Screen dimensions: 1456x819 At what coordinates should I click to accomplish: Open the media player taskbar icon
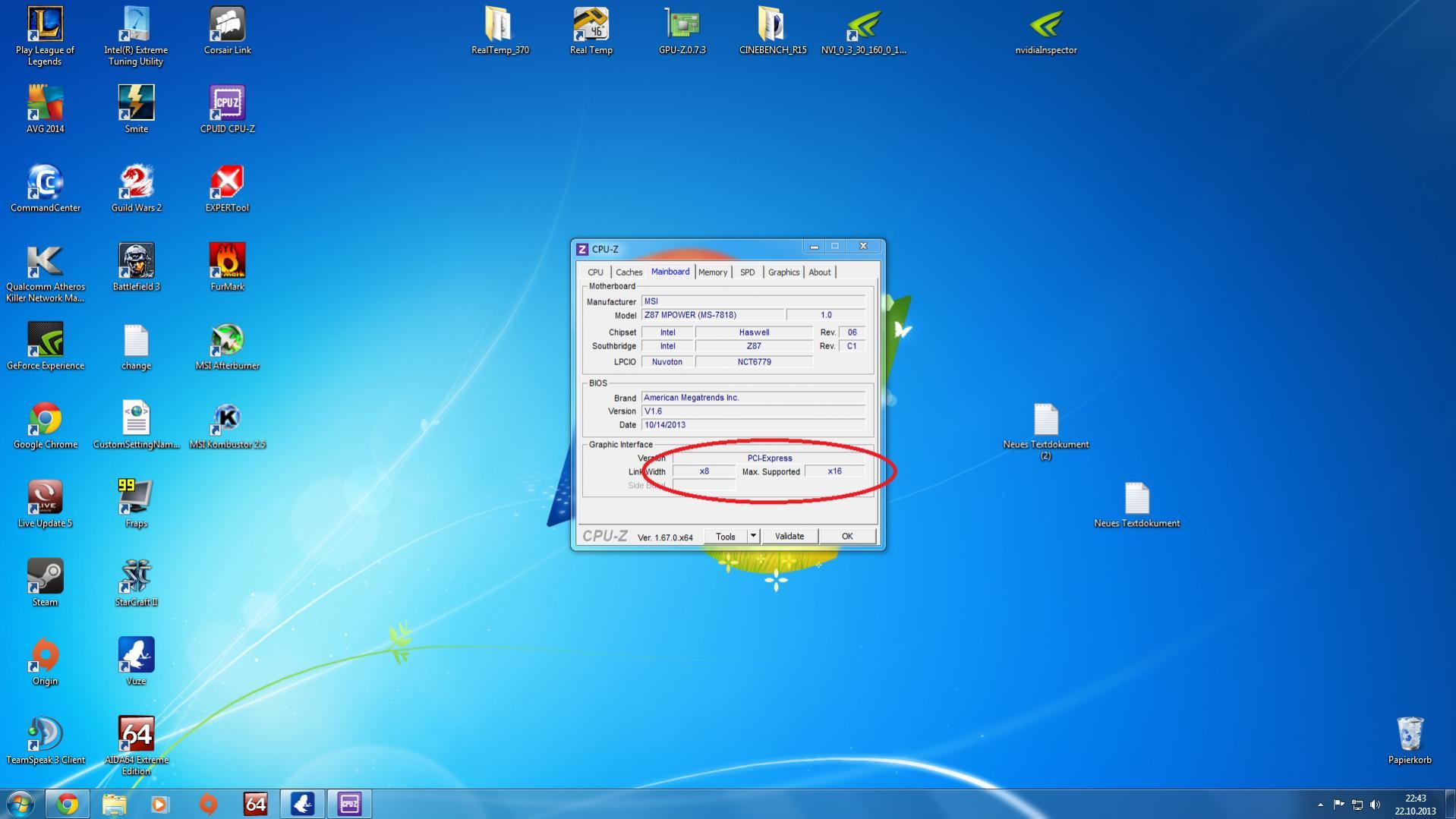pyautogui.click(x=160, y=804)
